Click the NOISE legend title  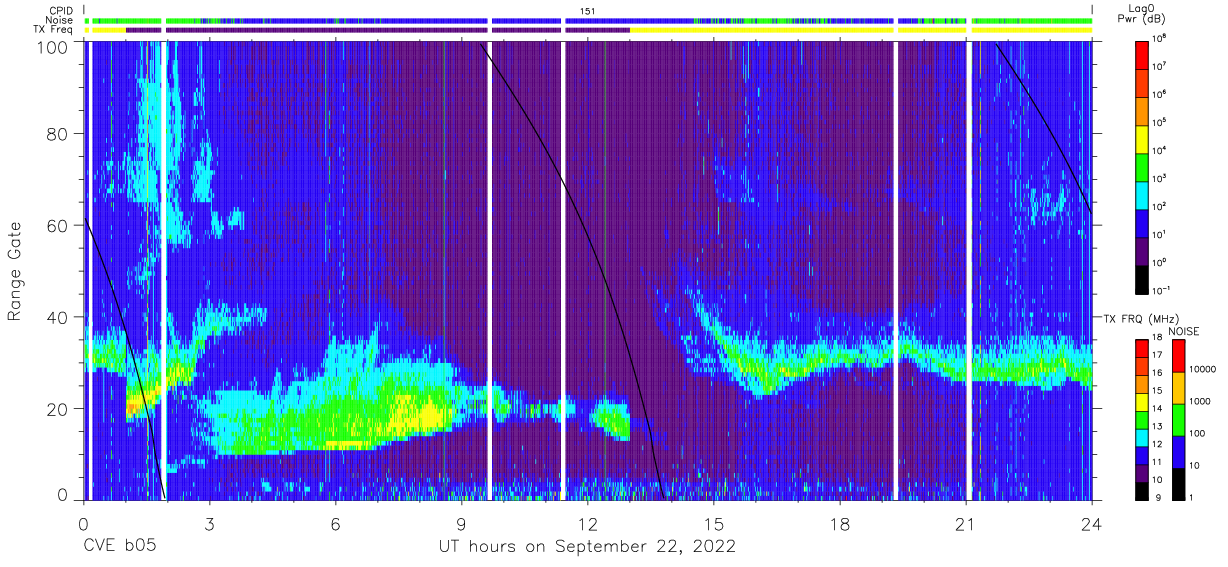(1186, 330)
